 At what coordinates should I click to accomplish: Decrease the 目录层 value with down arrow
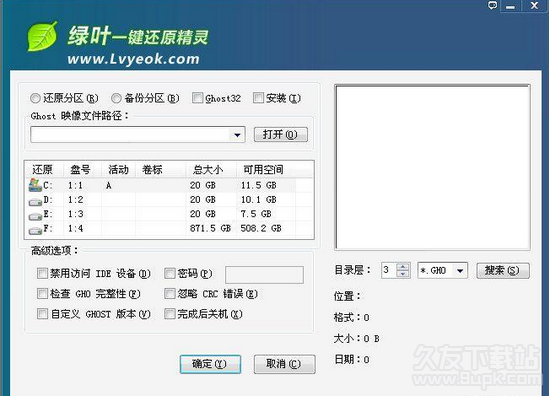coord(403,274)
